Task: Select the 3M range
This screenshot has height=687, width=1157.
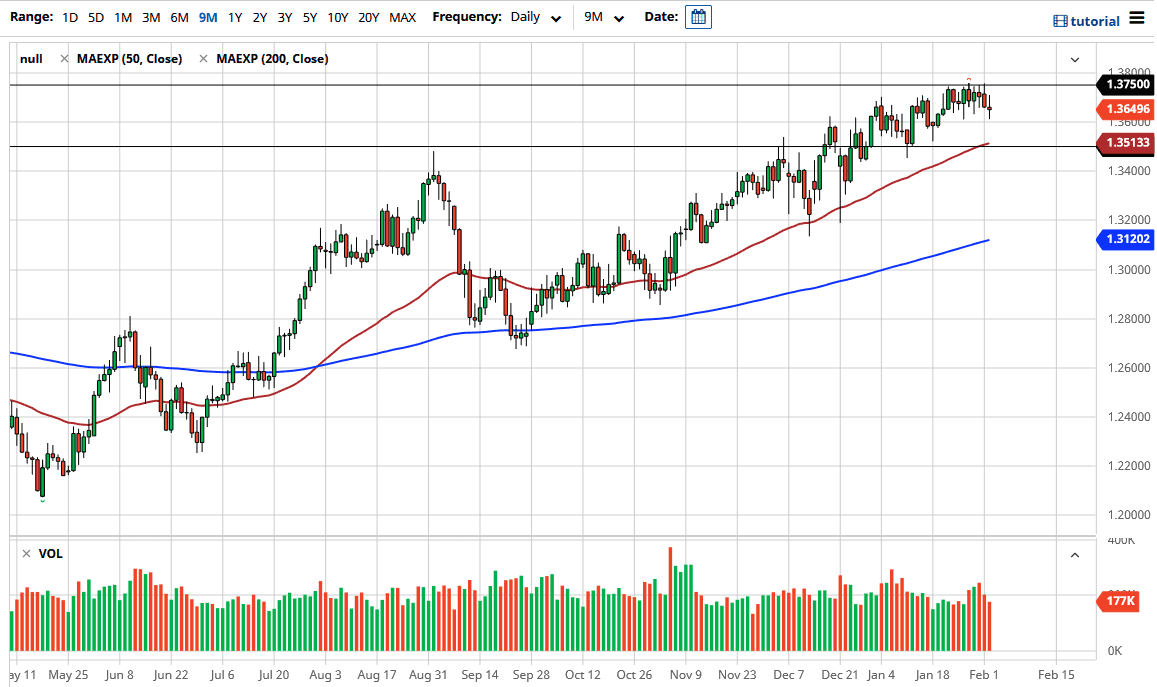Action: 151,17
